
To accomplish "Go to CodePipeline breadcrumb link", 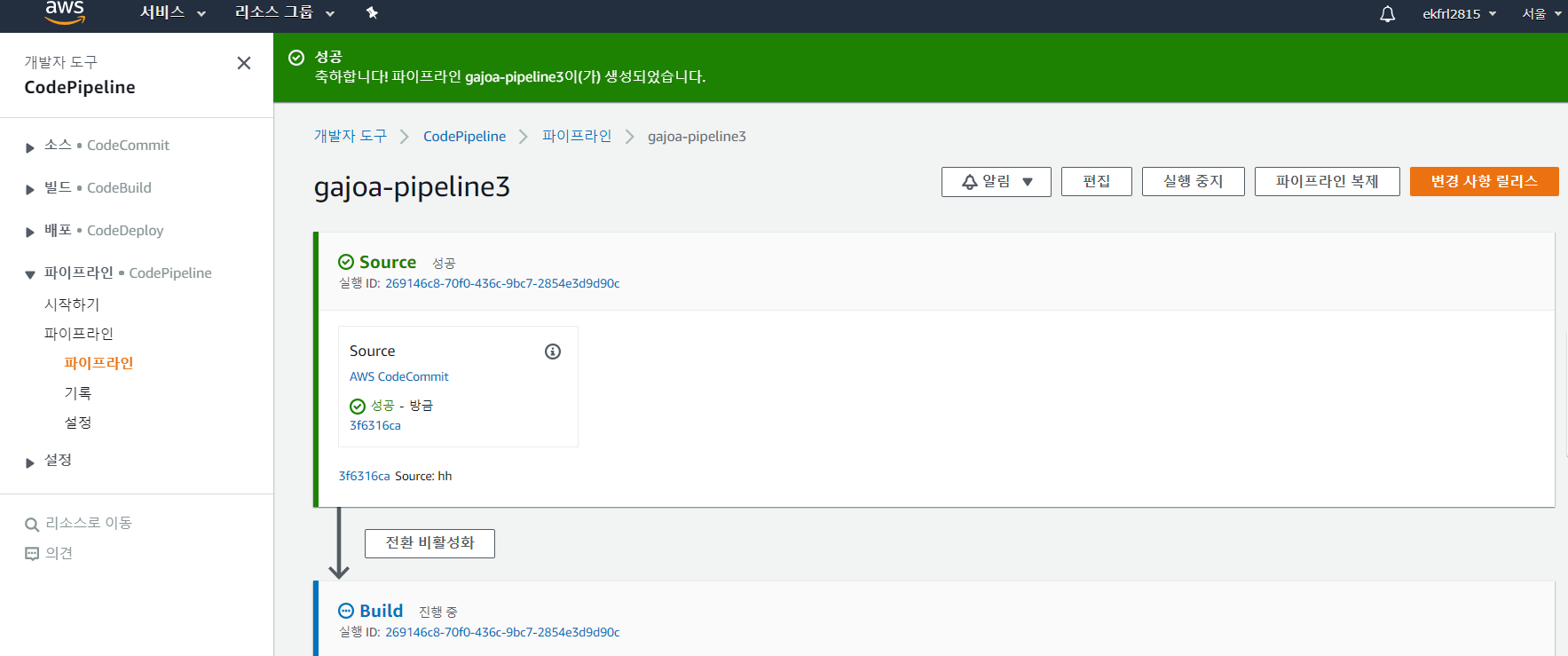I will [464, 136].
